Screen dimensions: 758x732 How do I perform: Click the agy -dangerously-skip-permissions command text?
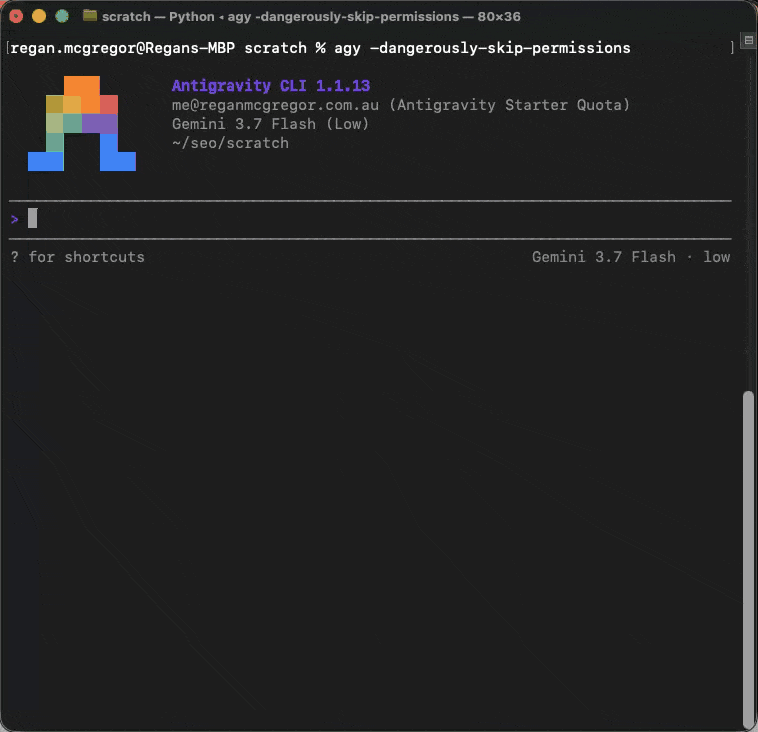click(482, 48)
